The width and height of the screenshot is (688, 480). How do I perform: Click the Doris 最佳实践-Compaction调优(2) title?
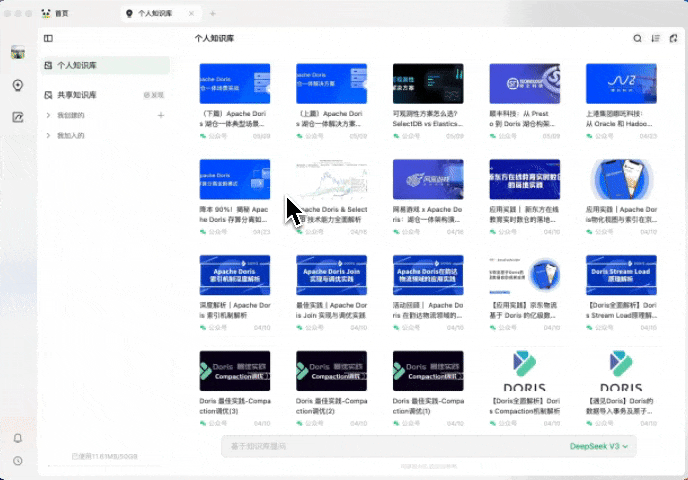click(331, 406)
